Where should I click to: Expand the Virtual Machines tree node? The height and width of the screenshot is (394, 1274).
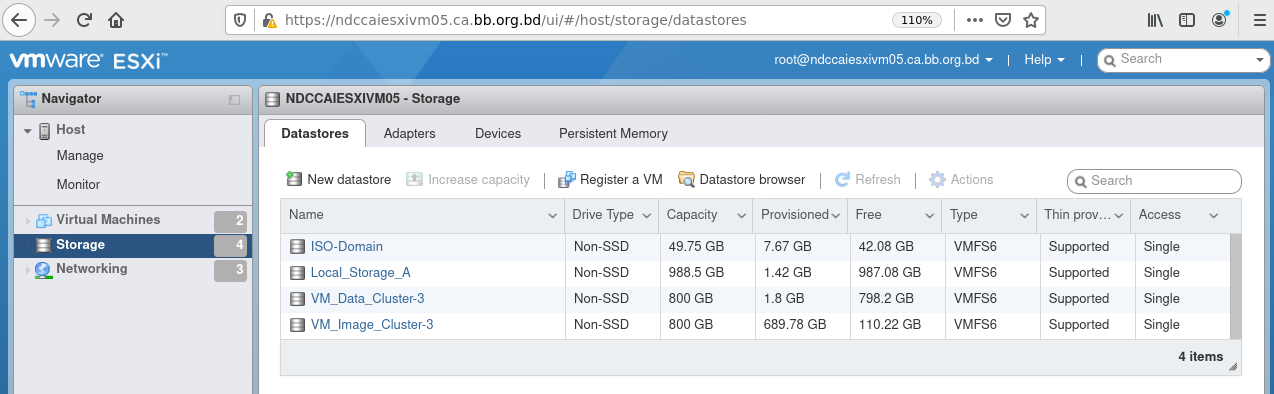click(27, 221)
